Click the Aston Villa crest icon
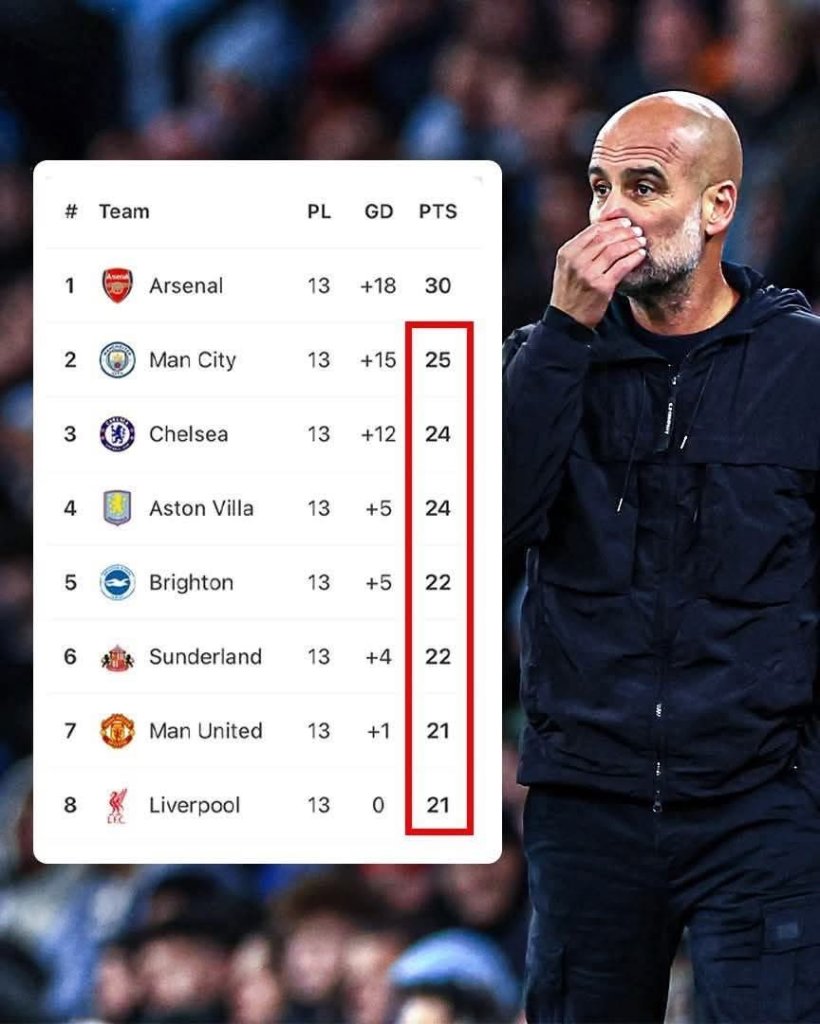 click(x=117, y=508)
